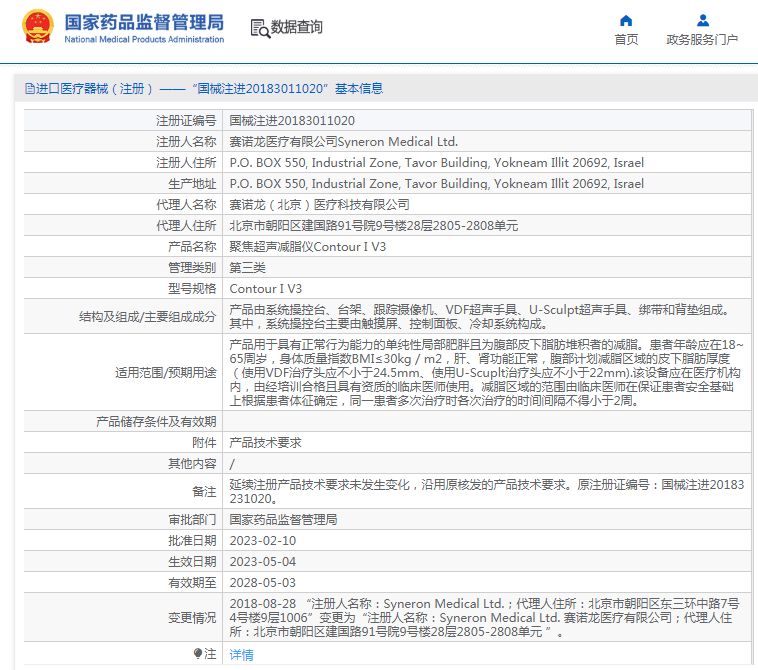Click 赛诺龙医疗有限公司Syneron Medical Ltd. value

tap(343, 142)
